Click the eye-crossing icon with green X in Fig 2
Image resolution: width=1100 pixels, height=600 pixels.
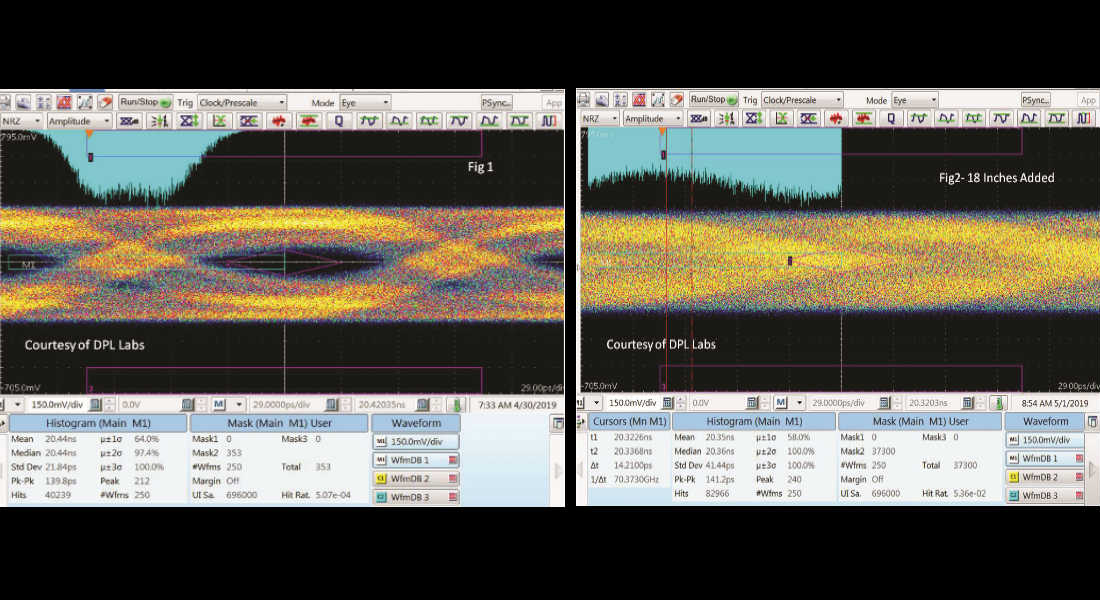click(781, 119)
